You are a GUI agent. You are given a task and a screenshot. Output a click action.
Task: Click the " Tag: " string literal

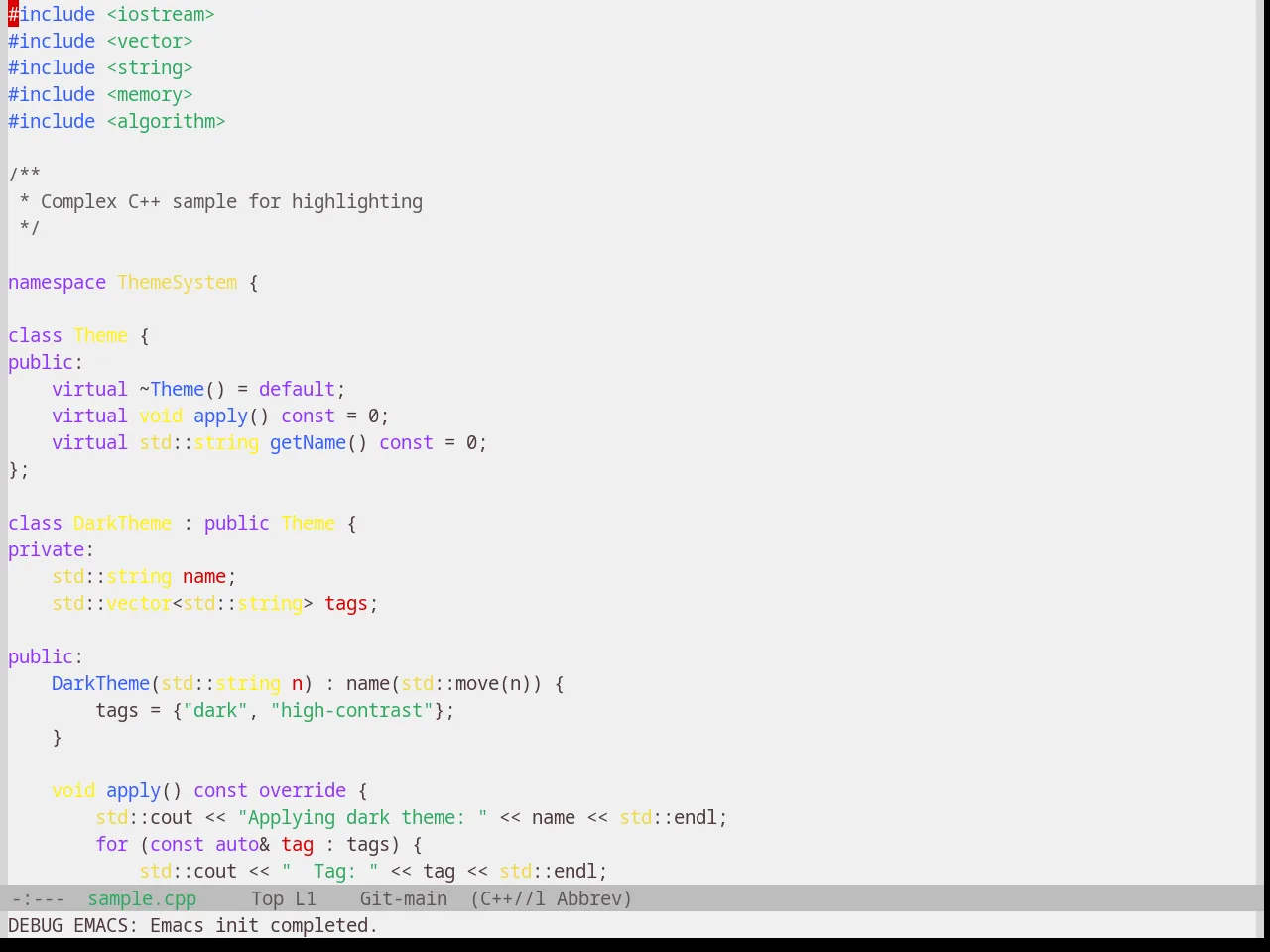[x=329, y=871]
